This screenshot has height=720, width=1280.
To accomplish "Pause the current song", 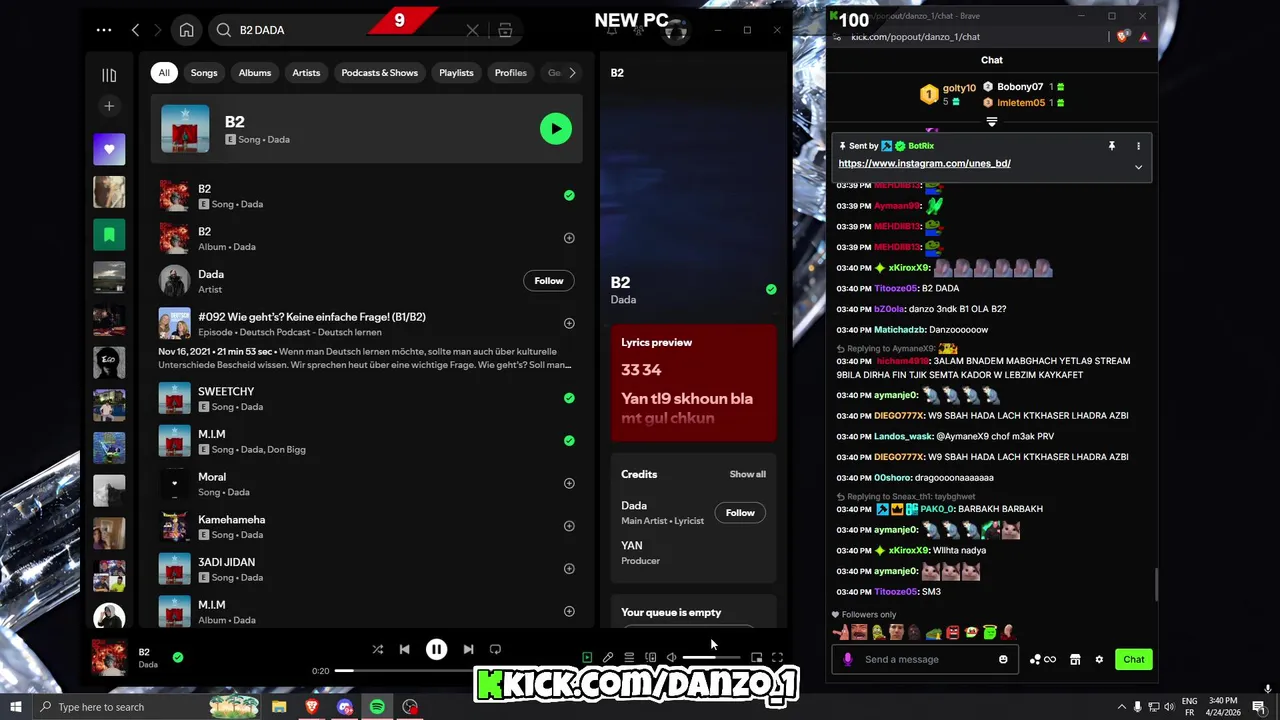I will [437, 649].
